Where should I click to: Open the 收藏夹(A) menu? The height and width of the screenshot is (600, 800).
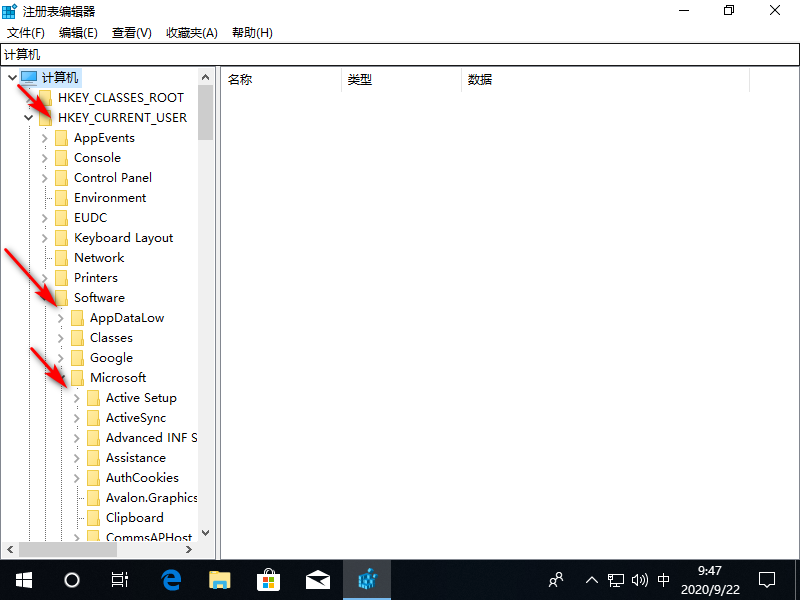click(x=191, y=32)
